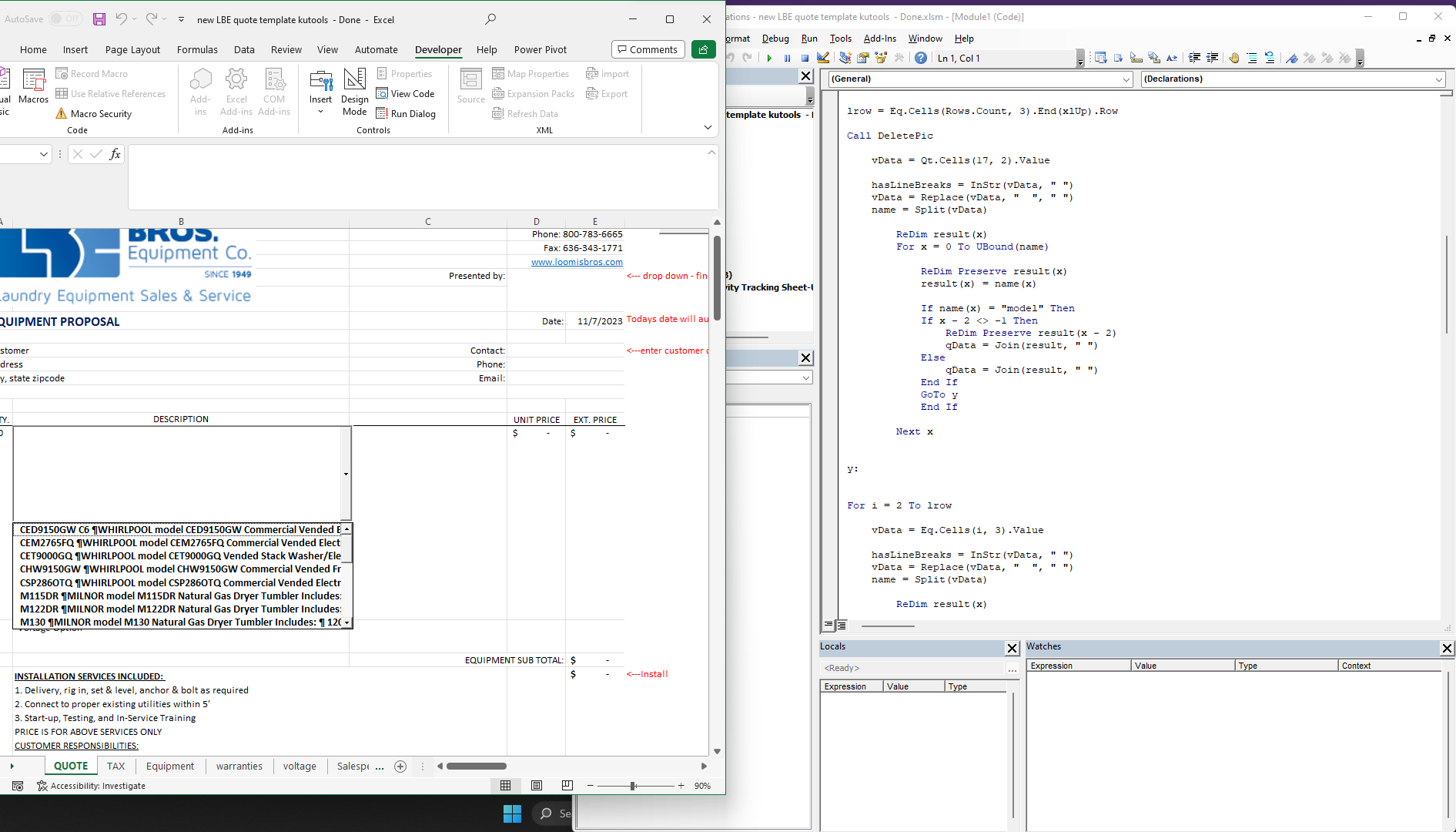Click Insert function fx icon

point(115,154)
